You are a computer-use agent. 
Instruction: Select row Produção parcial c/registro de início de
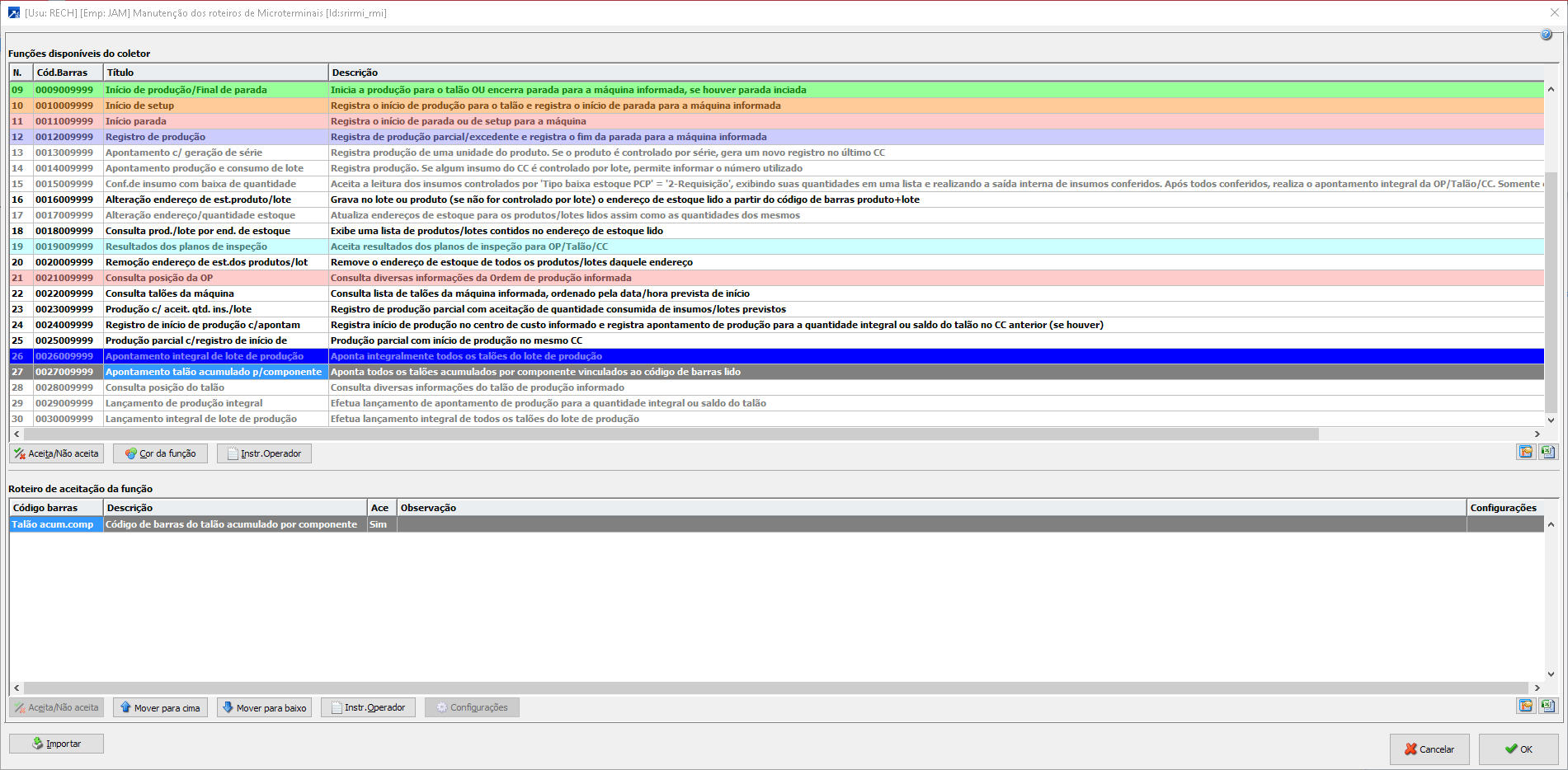click(x=776, y=340)
